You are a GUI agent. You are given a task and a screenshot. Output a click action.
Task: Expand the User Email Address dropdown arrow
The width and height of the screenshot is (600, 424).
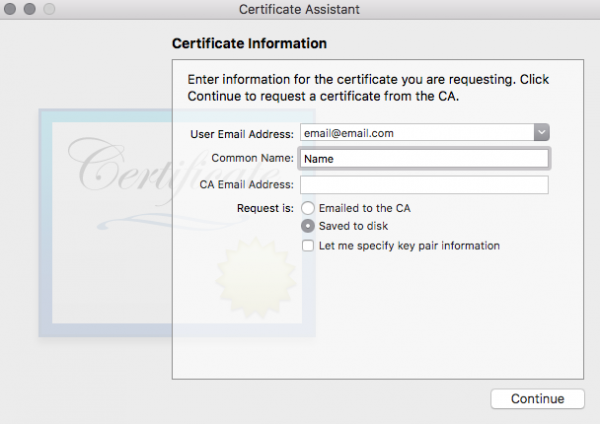click(540, 132)
